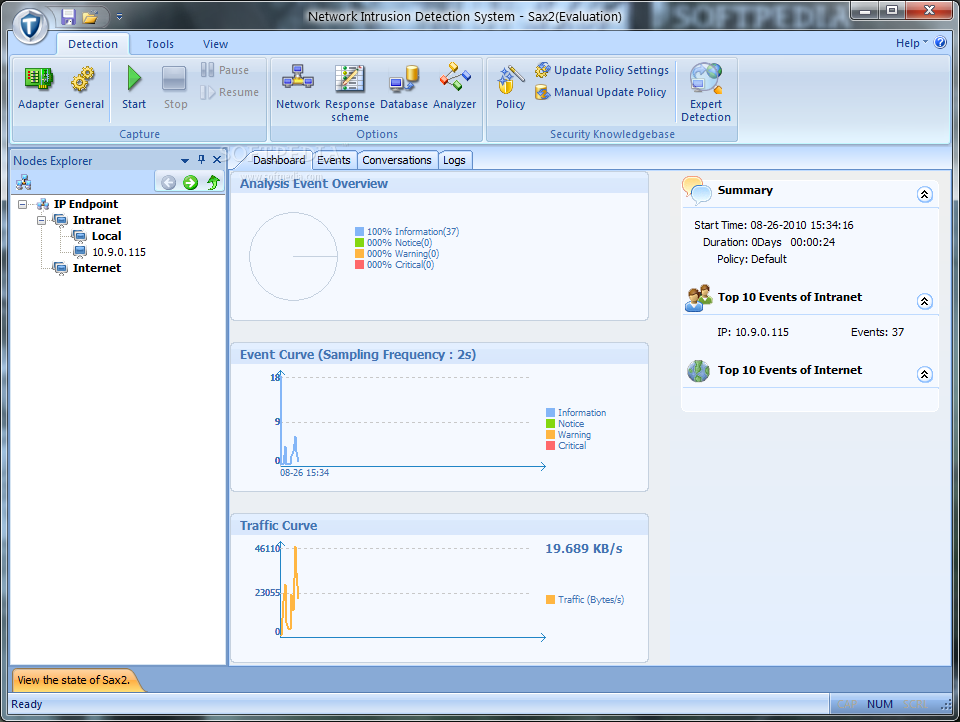The image size is (960, 722).
Task: Click the Events: 37 value
Action: point(877,332)
